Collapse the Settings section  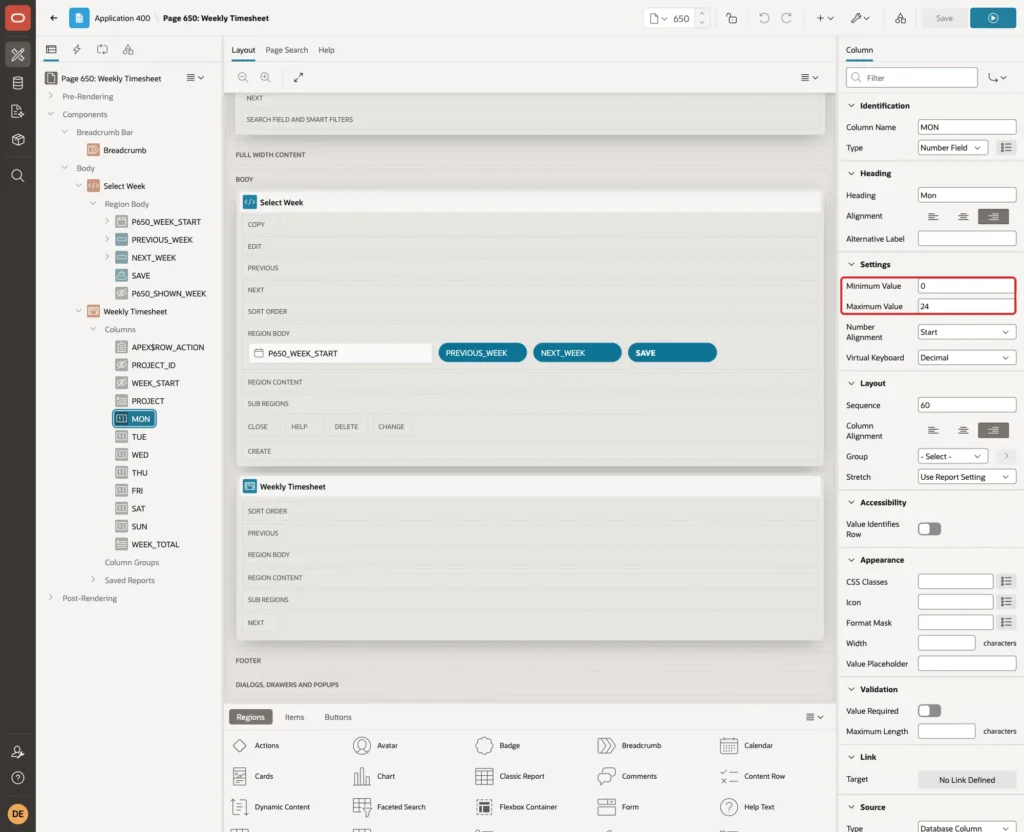[x=851, y=264]
